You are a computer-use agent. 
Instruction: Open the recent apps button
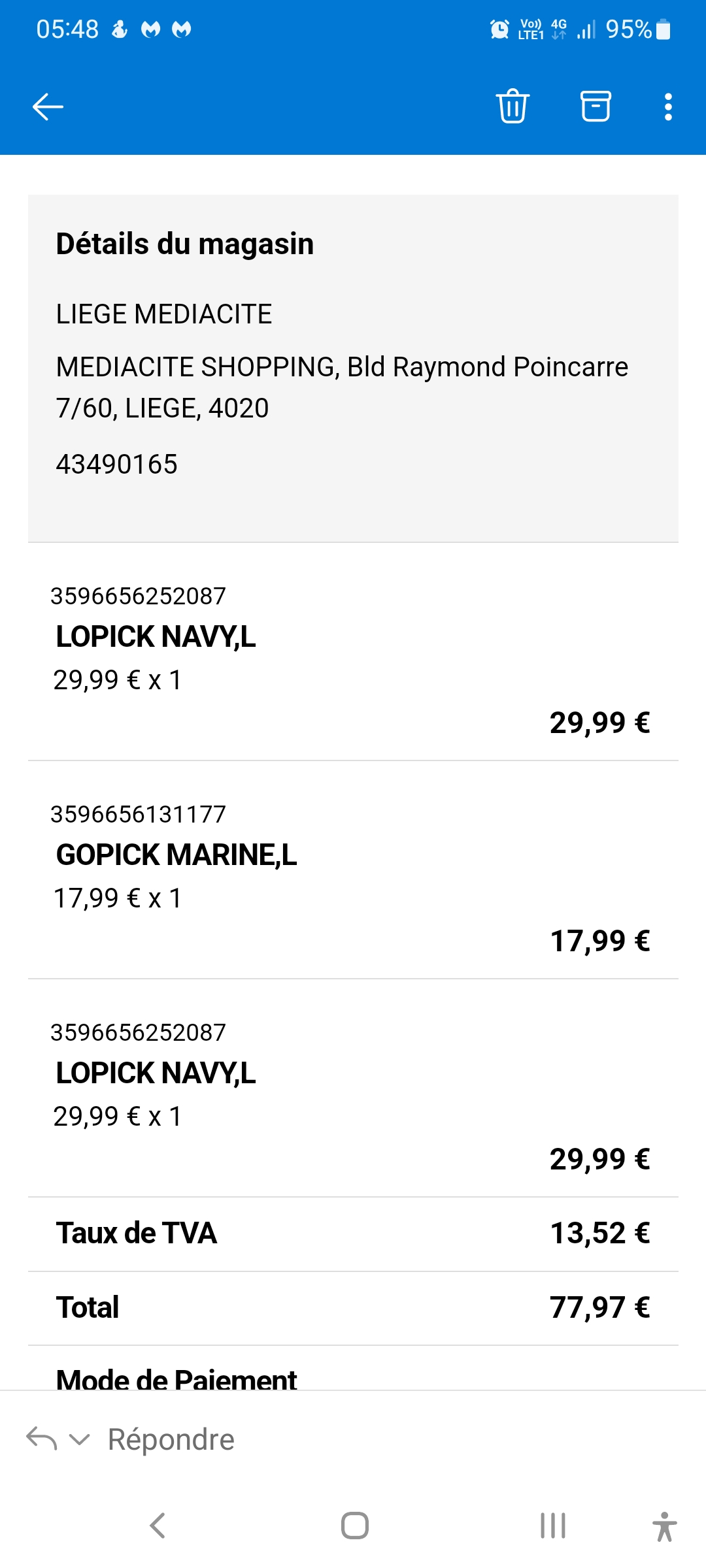[x=552, y=1526]
